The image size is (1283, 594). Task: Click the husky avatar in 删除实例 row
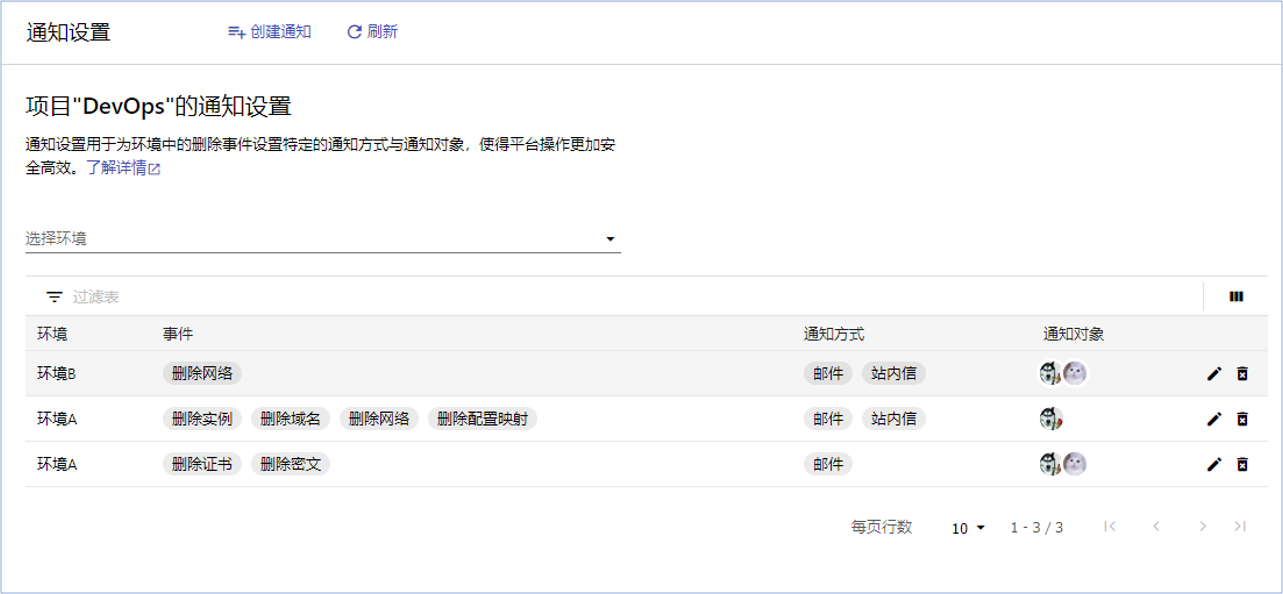click(1050, 419)
